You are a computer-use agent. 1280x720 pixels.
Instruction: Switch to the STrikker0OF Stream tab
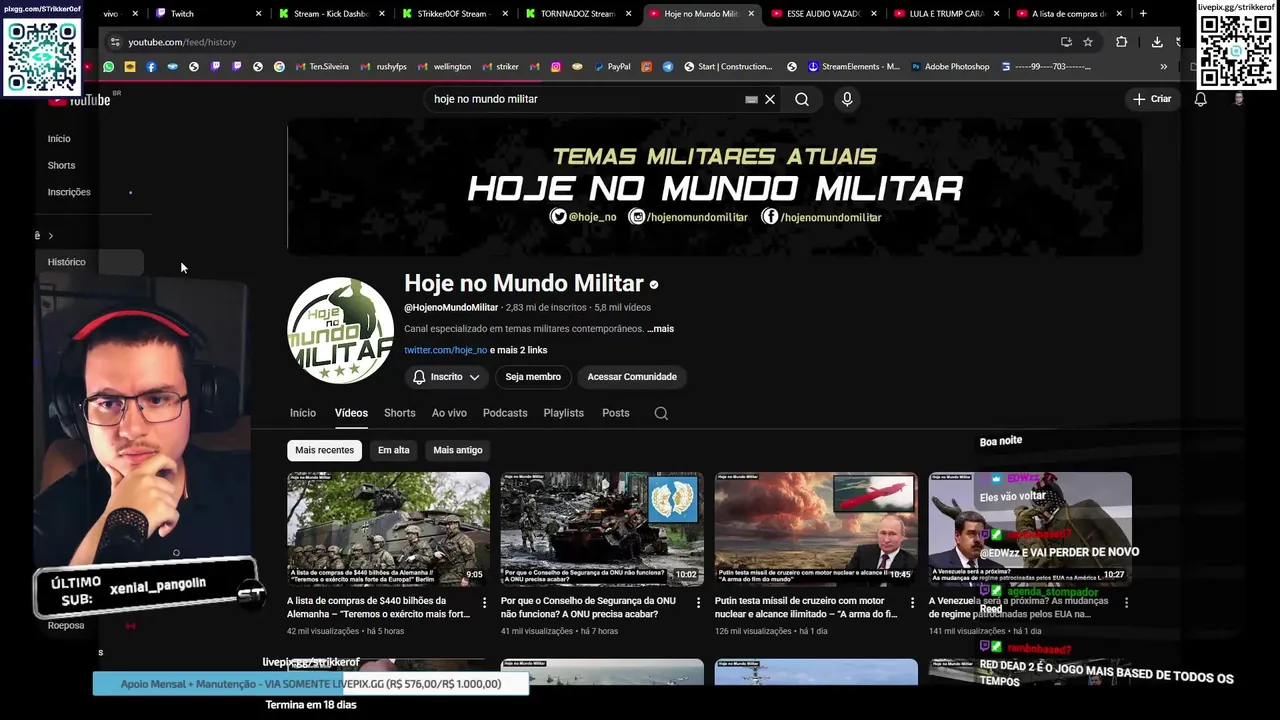click(454, 14)
